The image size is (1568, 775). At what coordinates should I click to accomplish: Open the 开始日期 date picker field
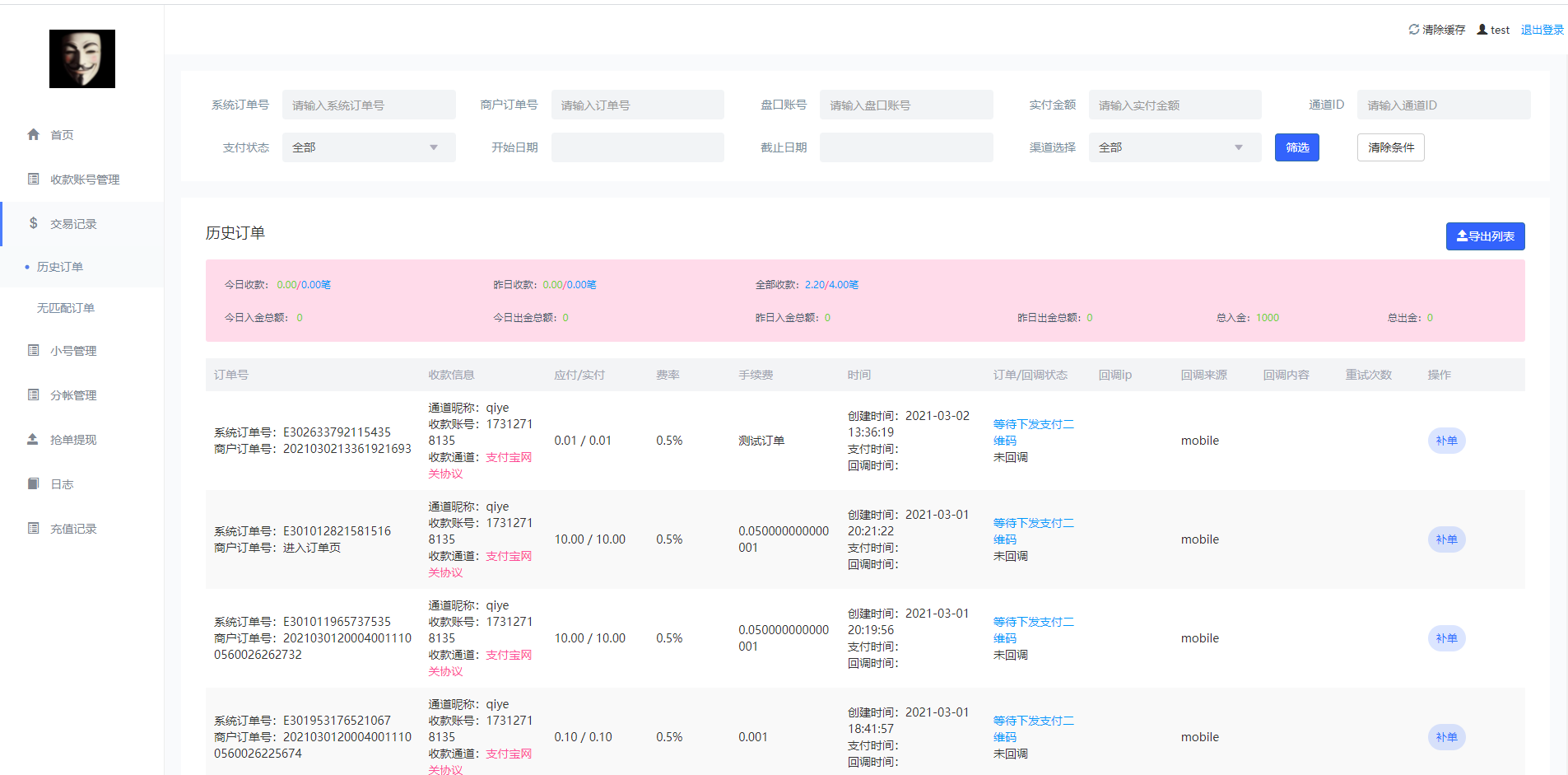click(637, 147)
